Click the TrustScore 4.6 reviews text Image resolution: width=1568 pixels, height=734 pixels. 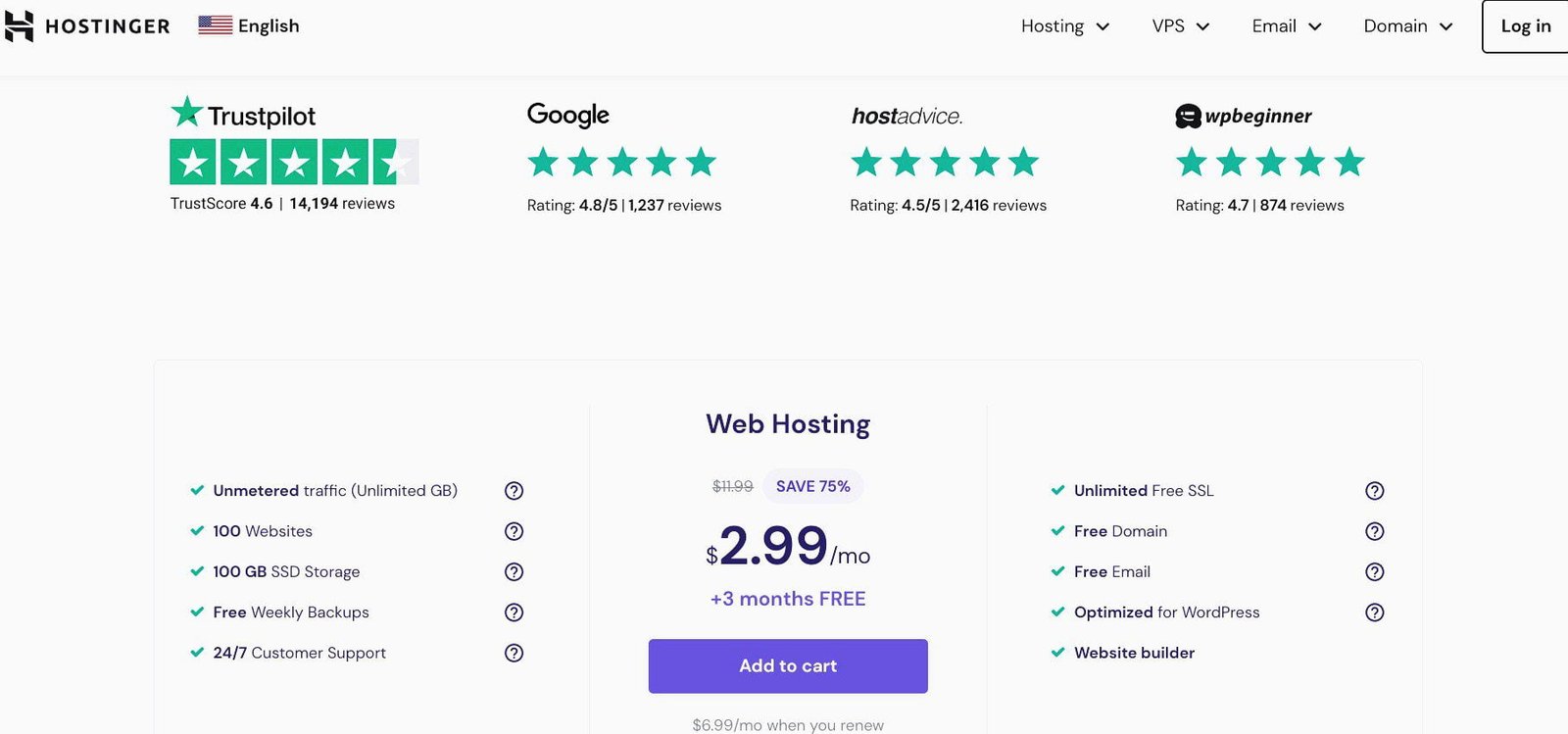point(282,204)
